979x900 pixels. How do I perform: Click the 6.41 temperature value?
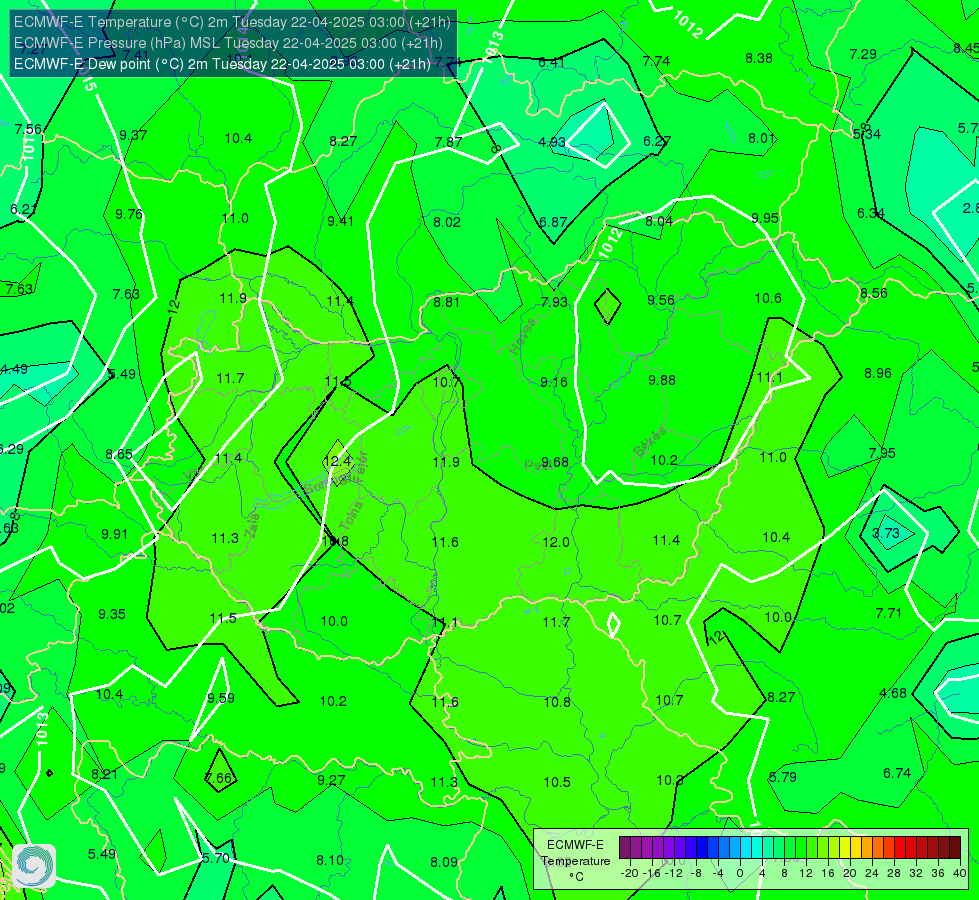pos(551,62)
